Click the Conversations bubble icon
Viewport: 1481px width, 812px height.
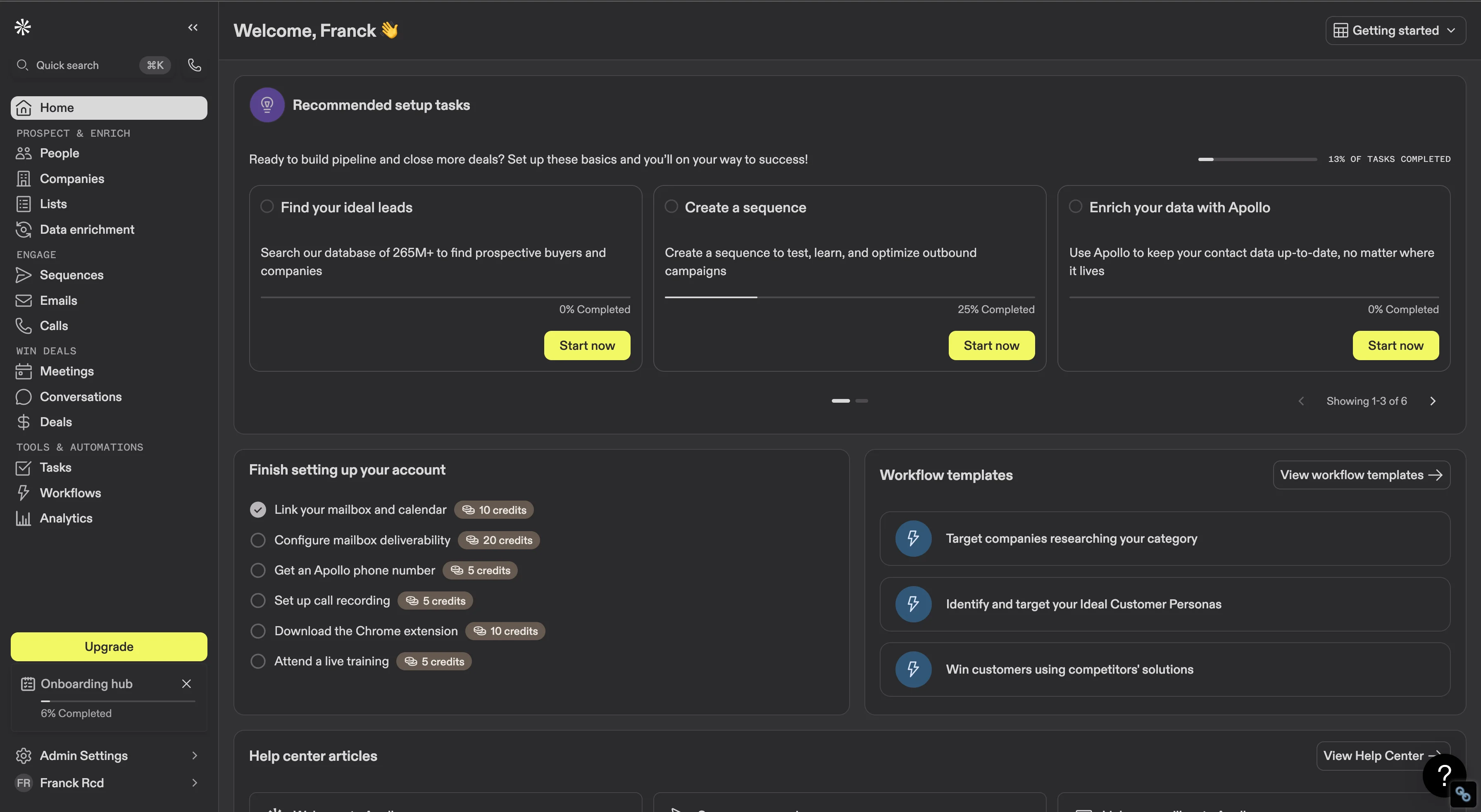click(24, 397)
